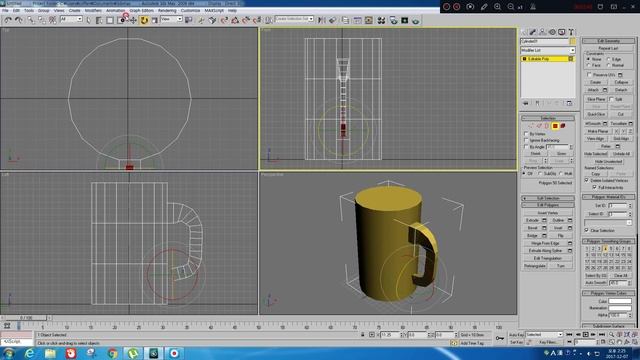Open the Modifiers menu
640x360 pixels.
tap(93, 11)
